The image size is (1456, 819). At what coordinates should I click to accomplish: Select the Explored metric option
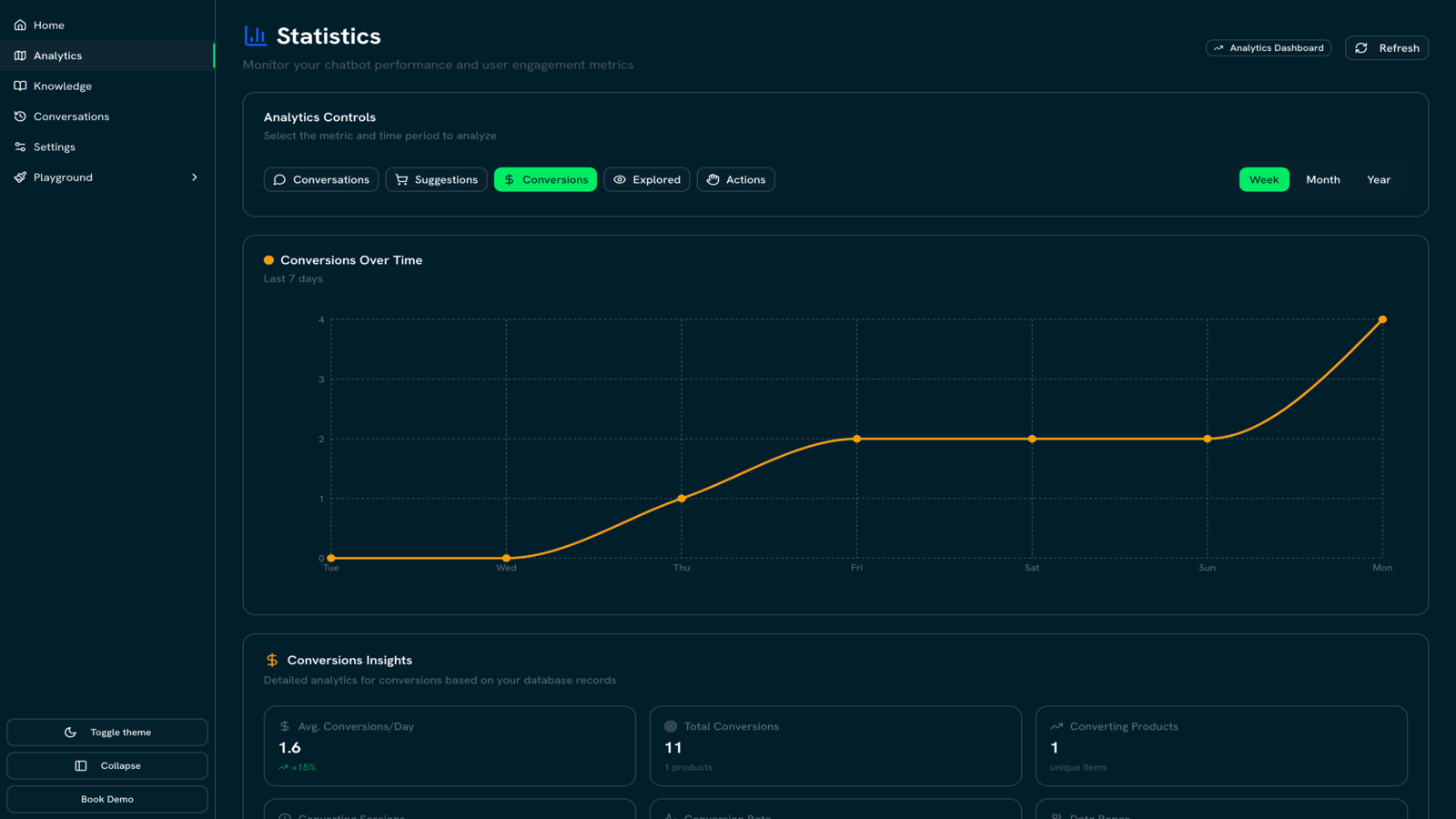[646, 179]
